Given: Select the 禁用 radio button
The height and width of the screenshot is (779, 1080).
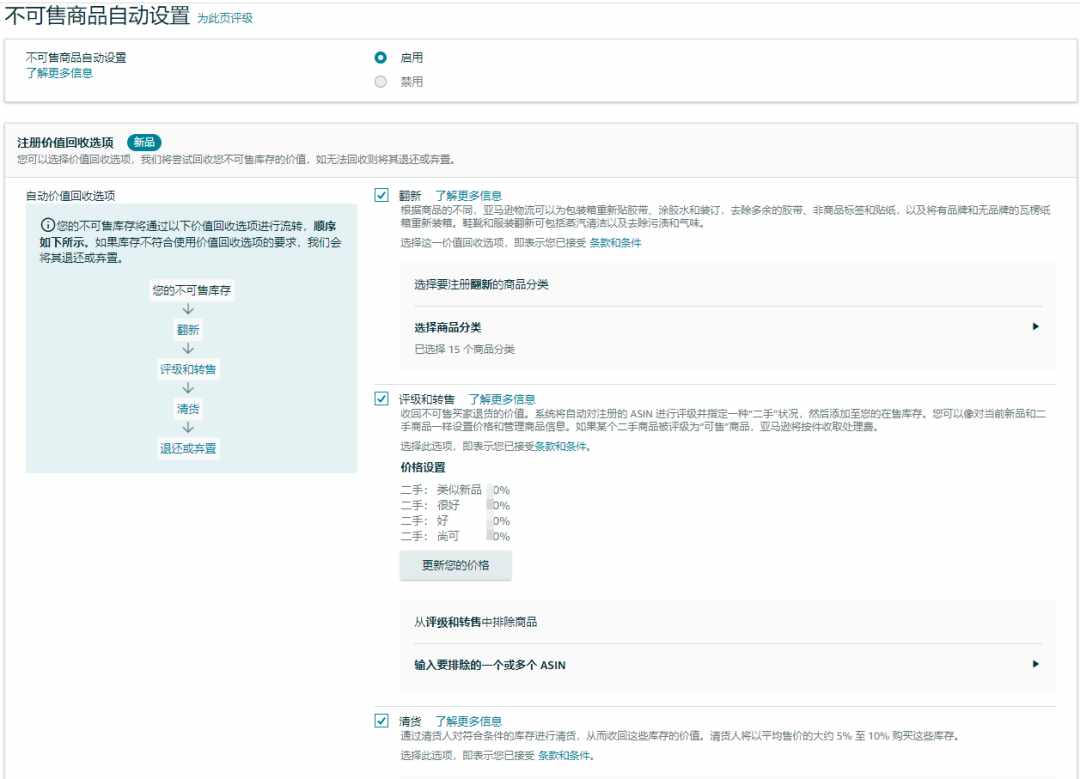Looking at the screenshot, I should coord(380,82).
